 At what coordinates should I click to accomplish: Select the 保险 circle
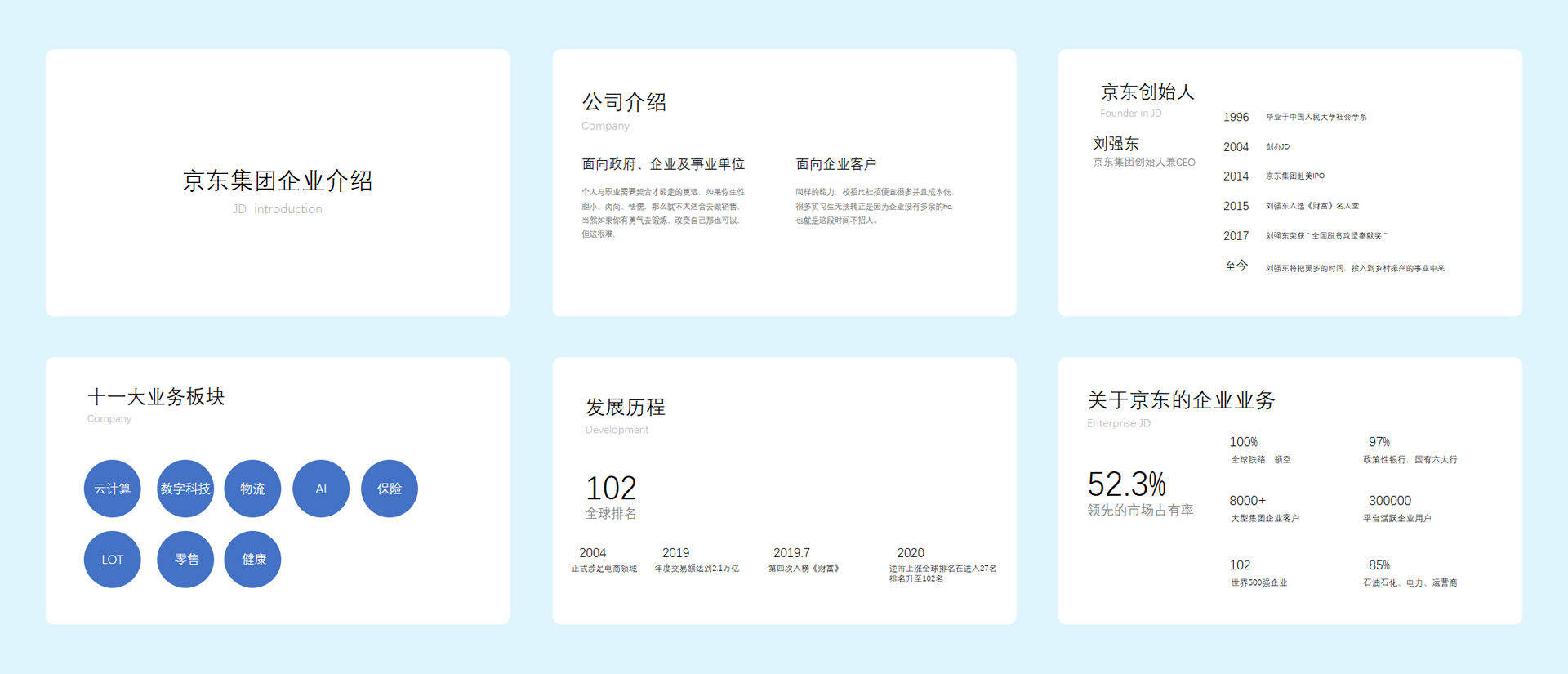tap(390, 489)
